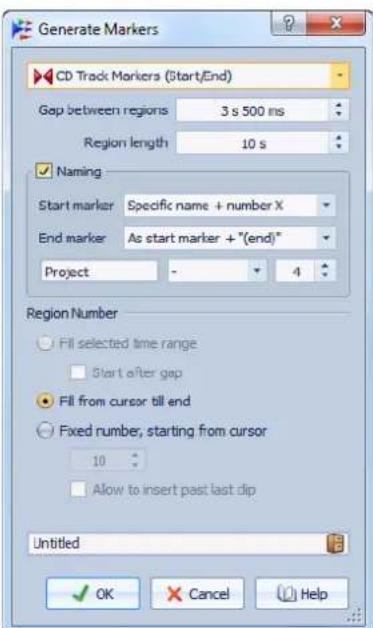Click the Project name text field
This screenshot has height=628, width=373.
point(99,272)
